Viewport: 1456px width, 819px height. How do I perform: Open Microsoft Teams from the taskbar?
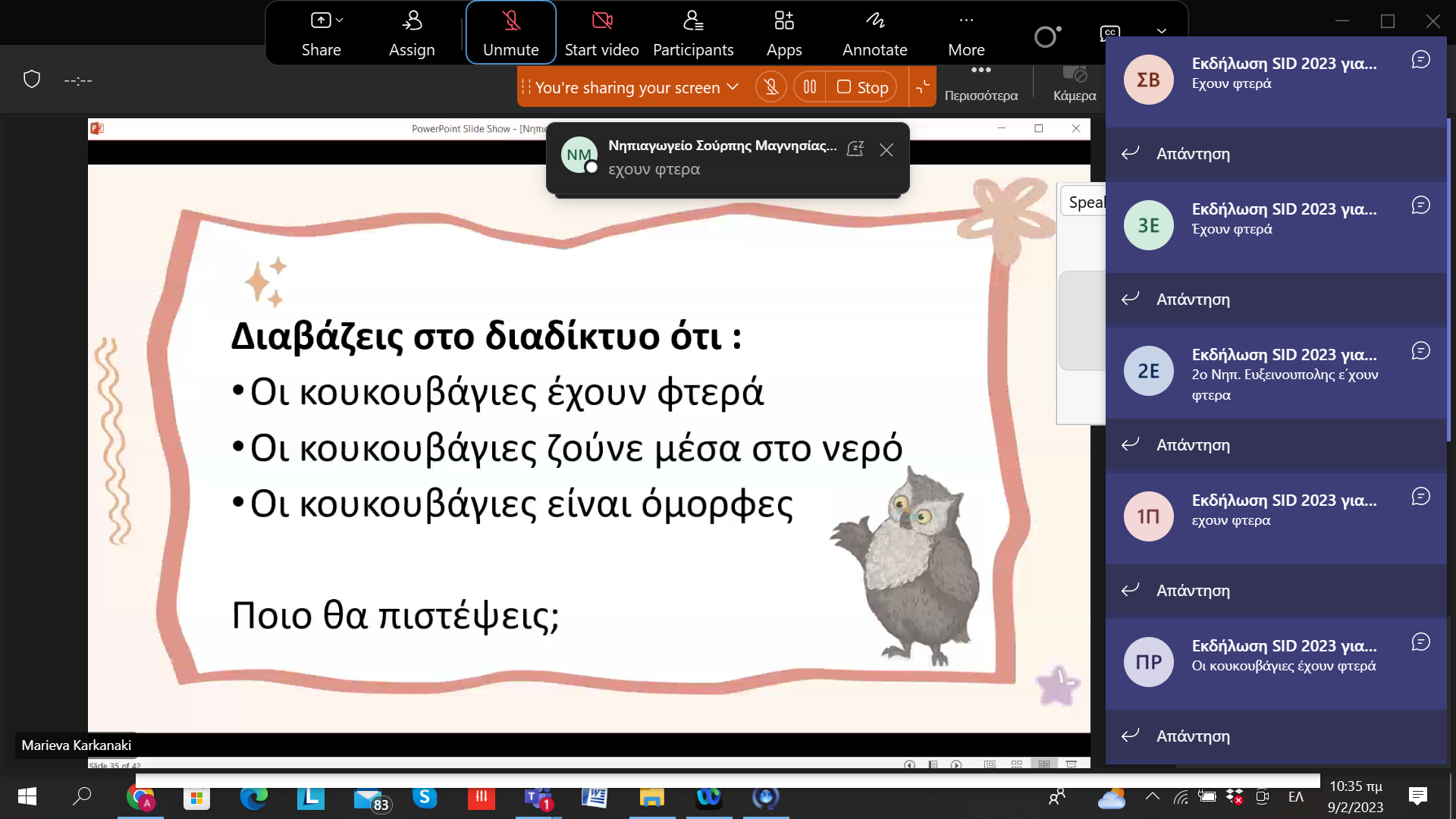click(x=538, y=798)
